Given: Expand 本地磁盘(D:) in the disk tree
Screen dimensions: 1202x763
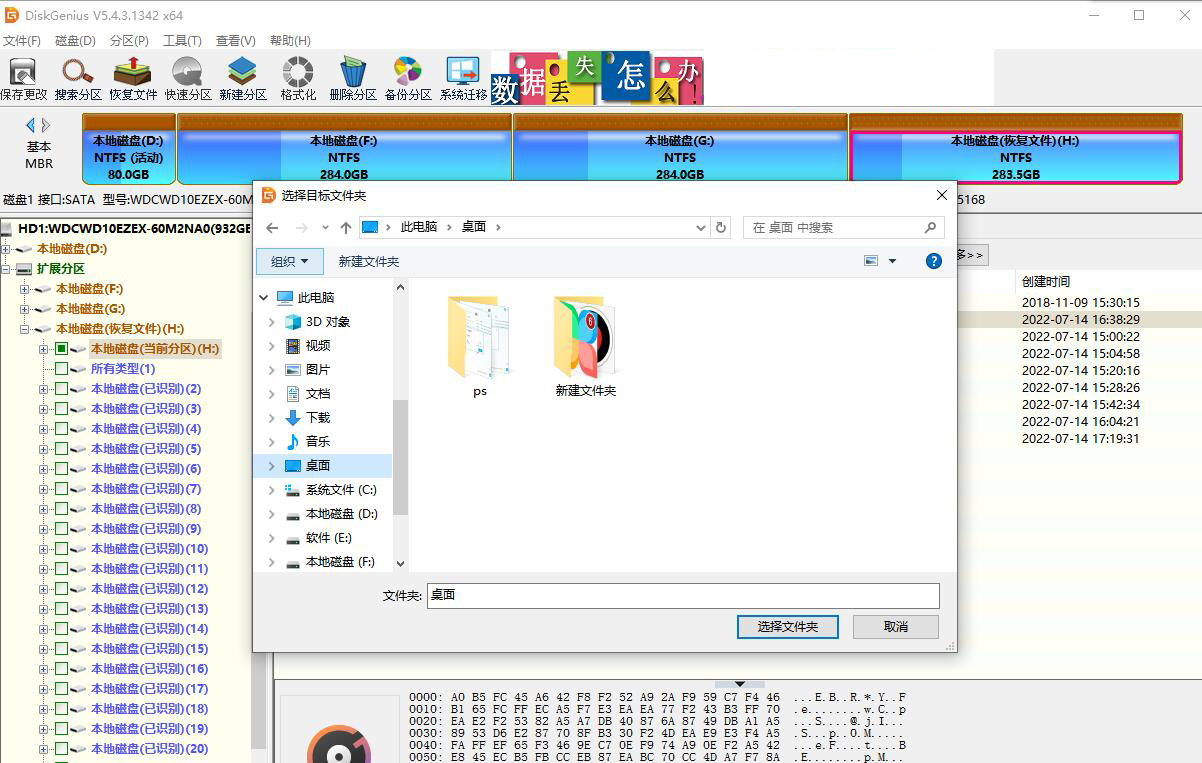Looking at the screenshot, I should [x=6, y=248].
